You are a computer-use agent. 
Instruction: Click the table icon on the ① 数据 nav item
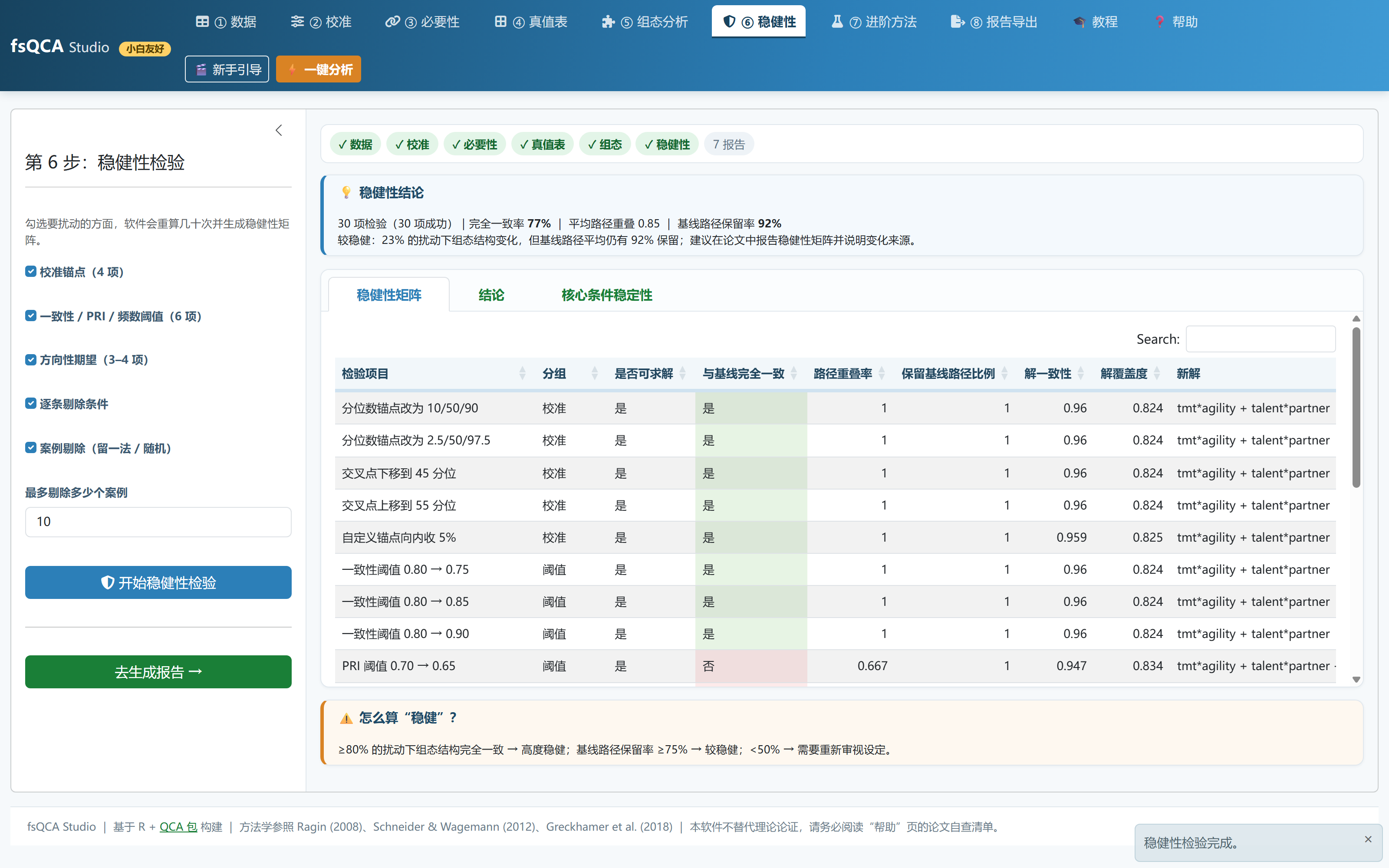[202, 22]
